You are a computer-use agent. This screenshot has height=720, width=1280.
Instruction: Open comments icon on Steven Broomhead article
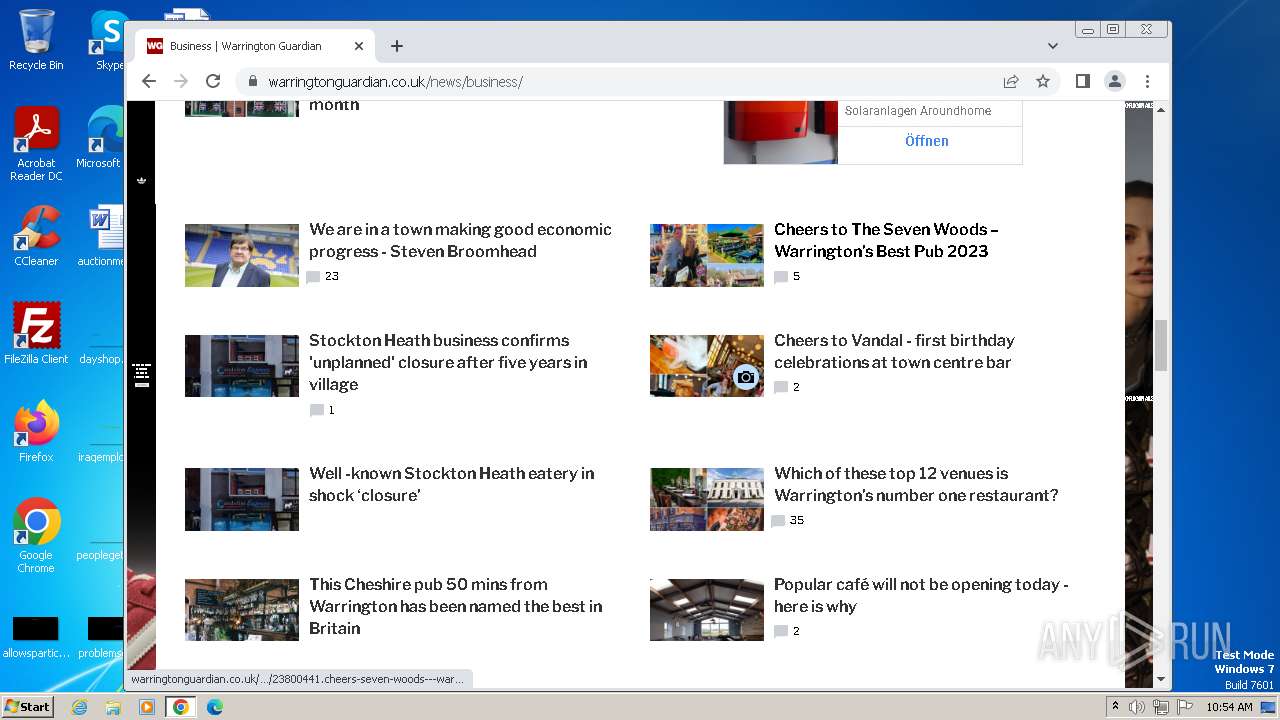(x=314, y=277)
